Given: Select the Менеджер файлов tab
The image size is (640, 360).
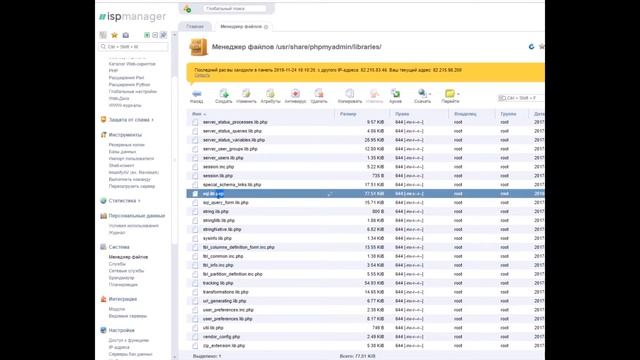Looking at the screenshot, I should coord(241,27).
